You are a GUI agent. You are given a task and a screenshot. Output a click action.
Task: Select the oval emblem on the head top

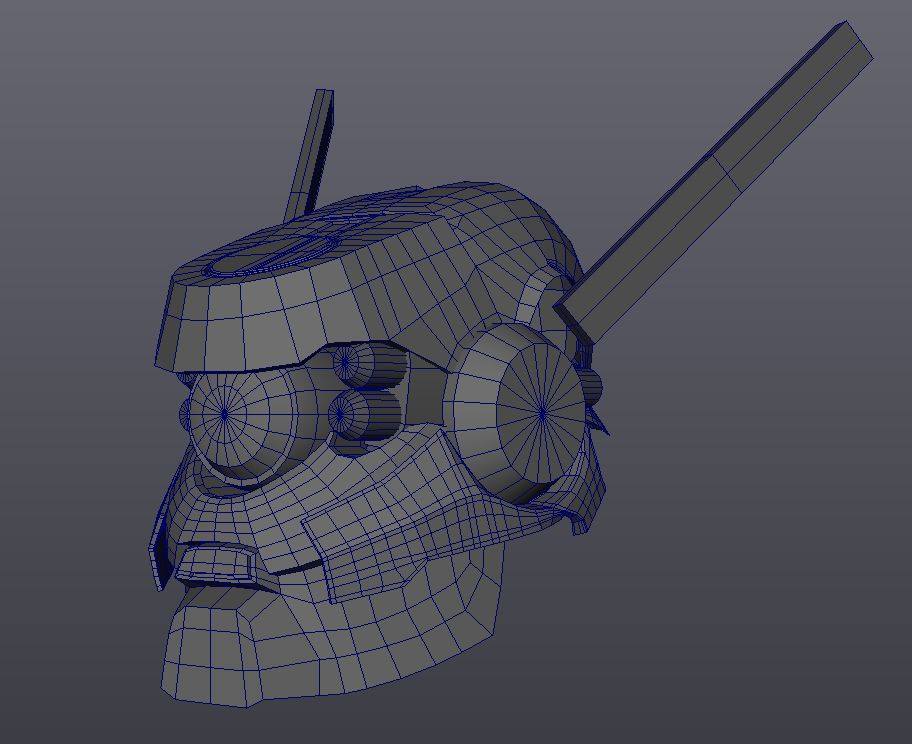(270, 254)
